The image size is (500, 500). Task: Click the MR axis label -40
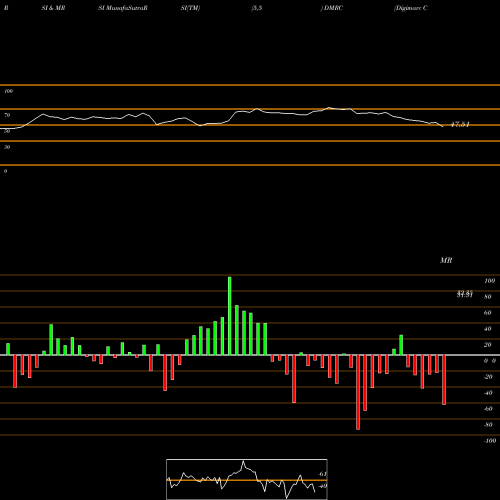pos(488,393)
